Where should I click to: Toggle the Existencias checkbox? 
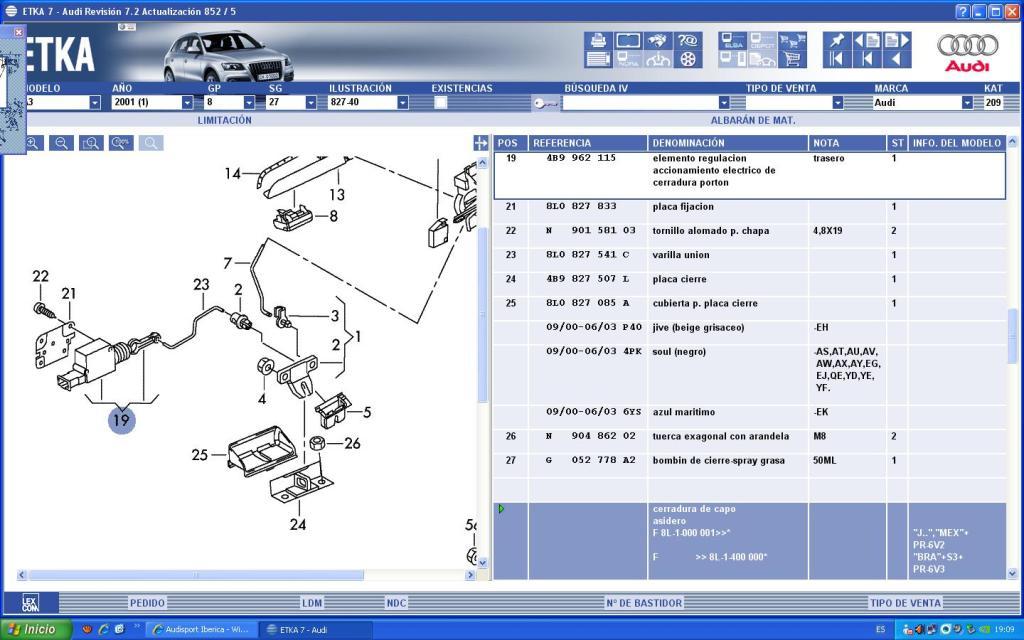tap(441, 103)
